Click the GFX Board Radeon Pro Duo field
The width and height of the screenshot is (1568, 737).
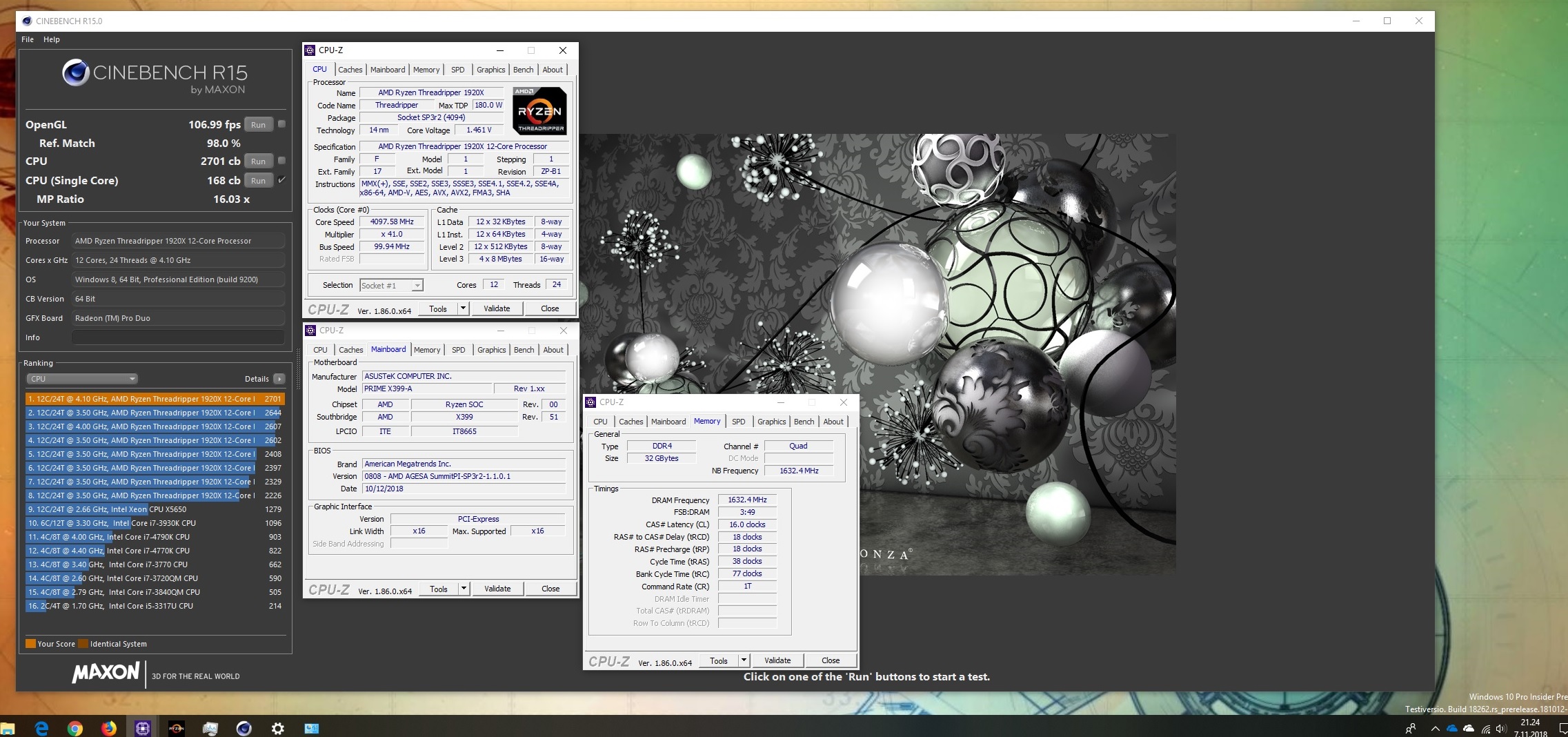coord(178,318)
